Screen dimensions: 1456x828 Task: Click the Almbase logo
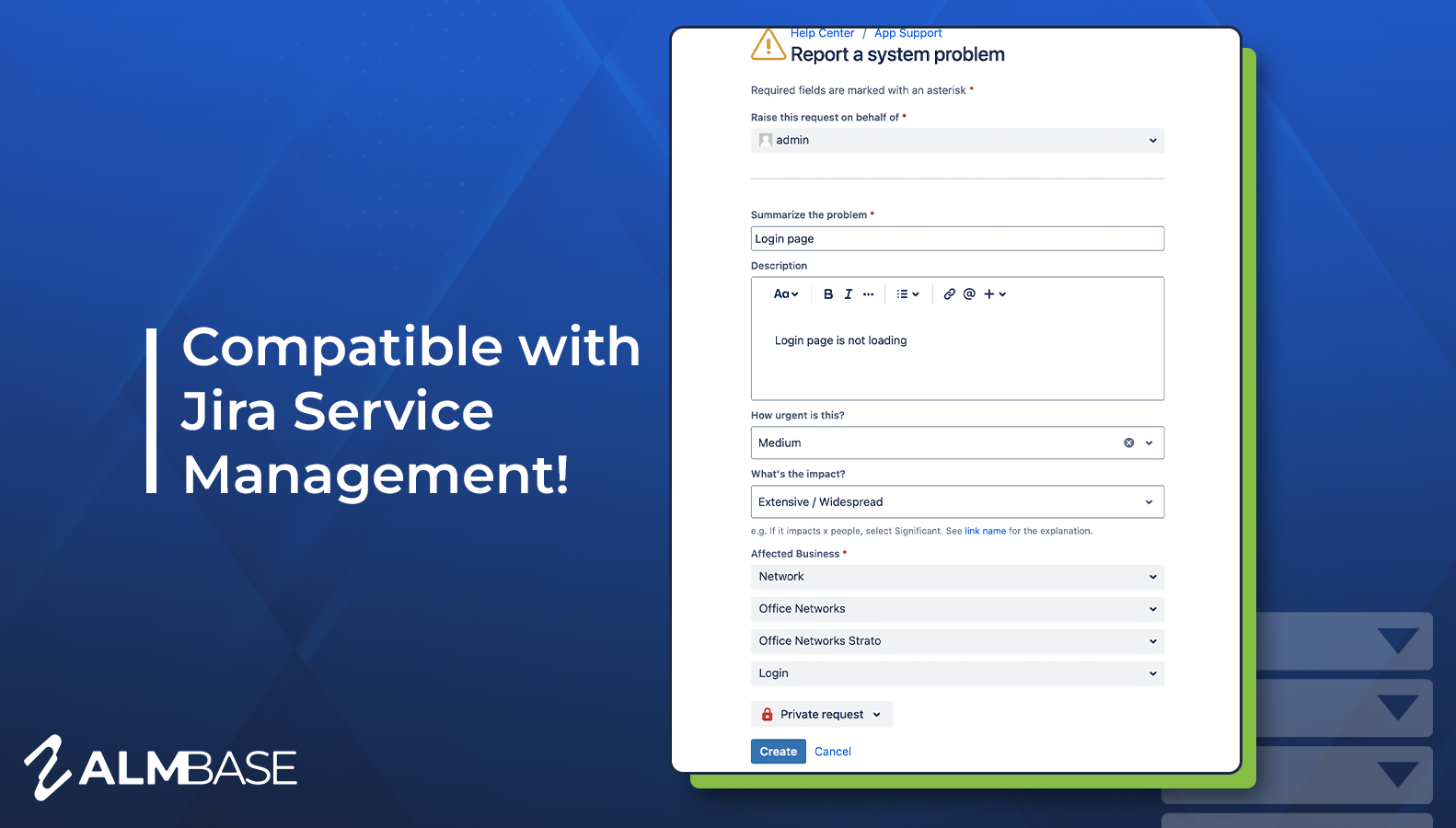point(160,767)
